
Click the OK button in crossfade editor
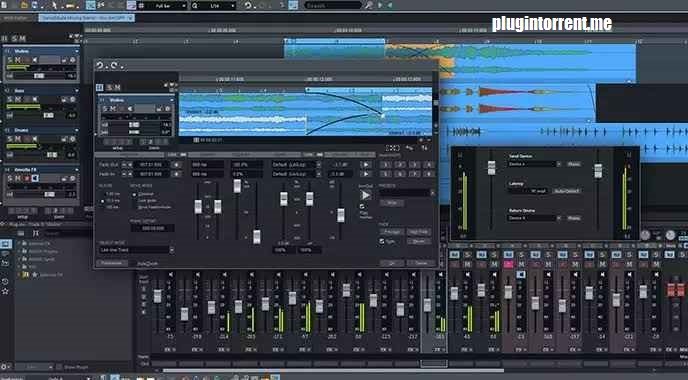click(392, 263)
